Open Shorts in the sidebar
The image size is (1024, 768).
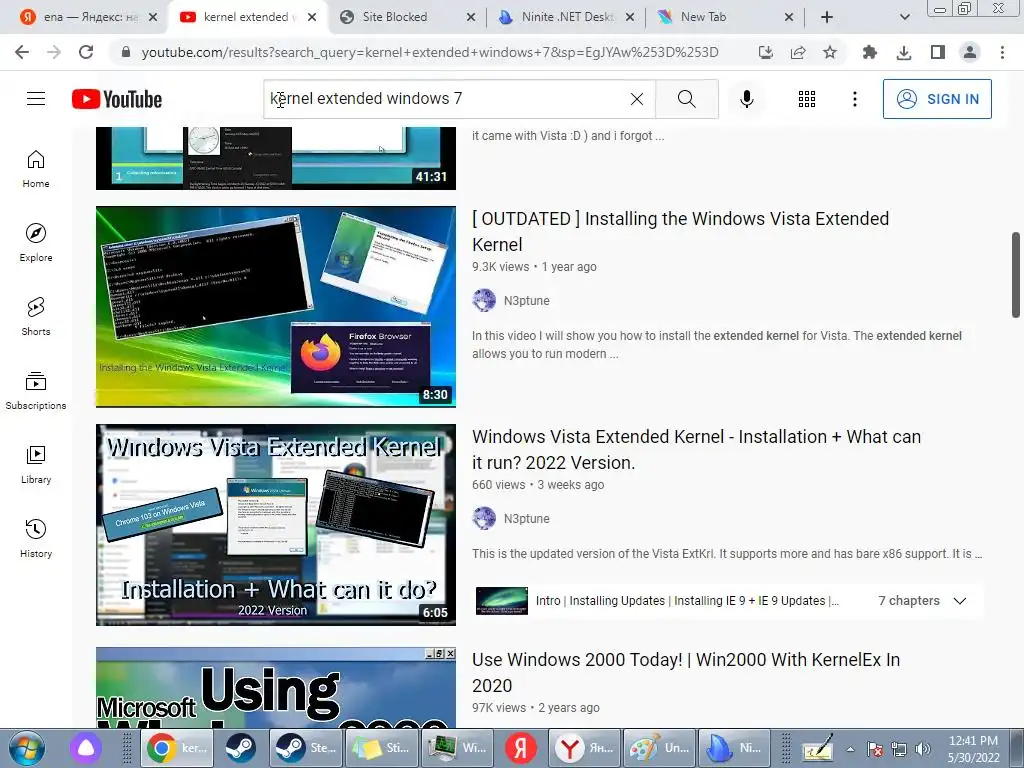(x=36, y=317)
